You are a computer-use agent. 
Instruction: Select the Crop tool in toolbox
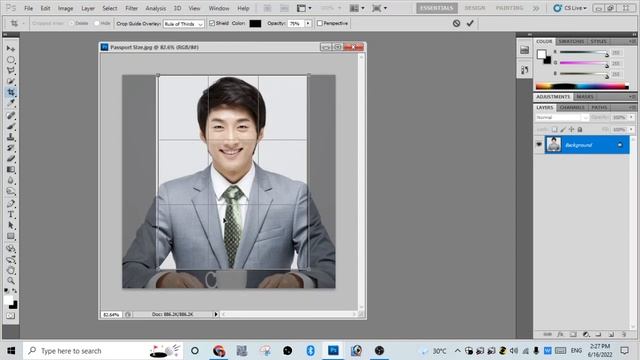(x=11, y=92)
